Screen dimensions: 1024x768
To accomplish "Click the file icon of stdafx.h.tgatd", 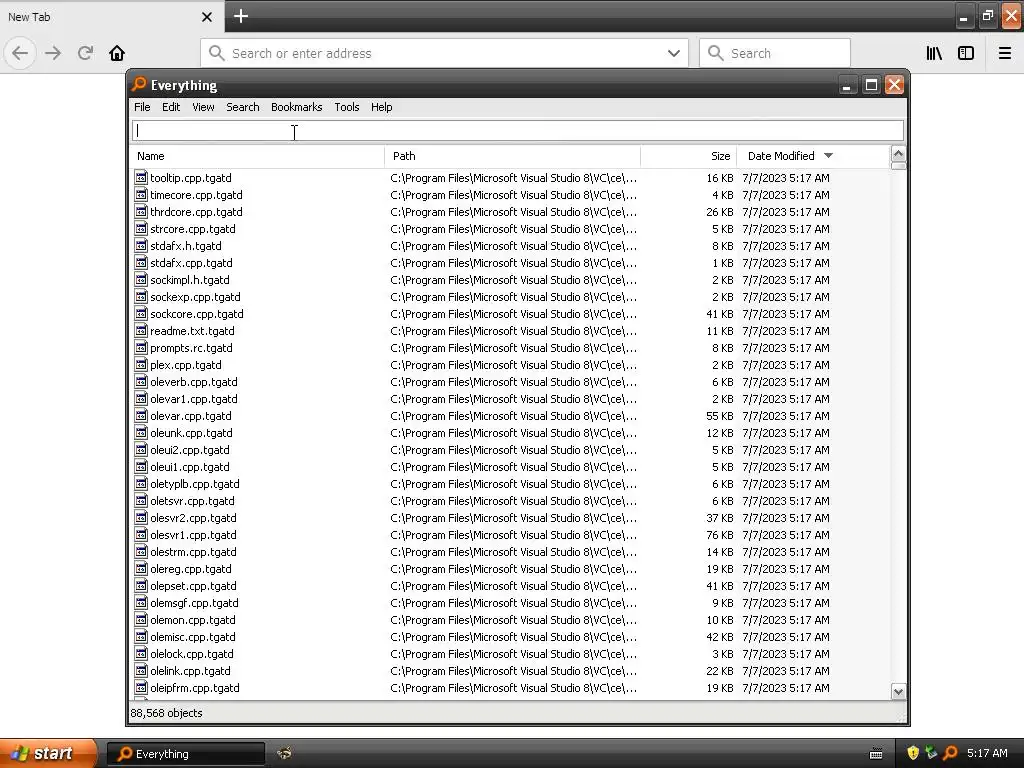I will coord(141,245).
